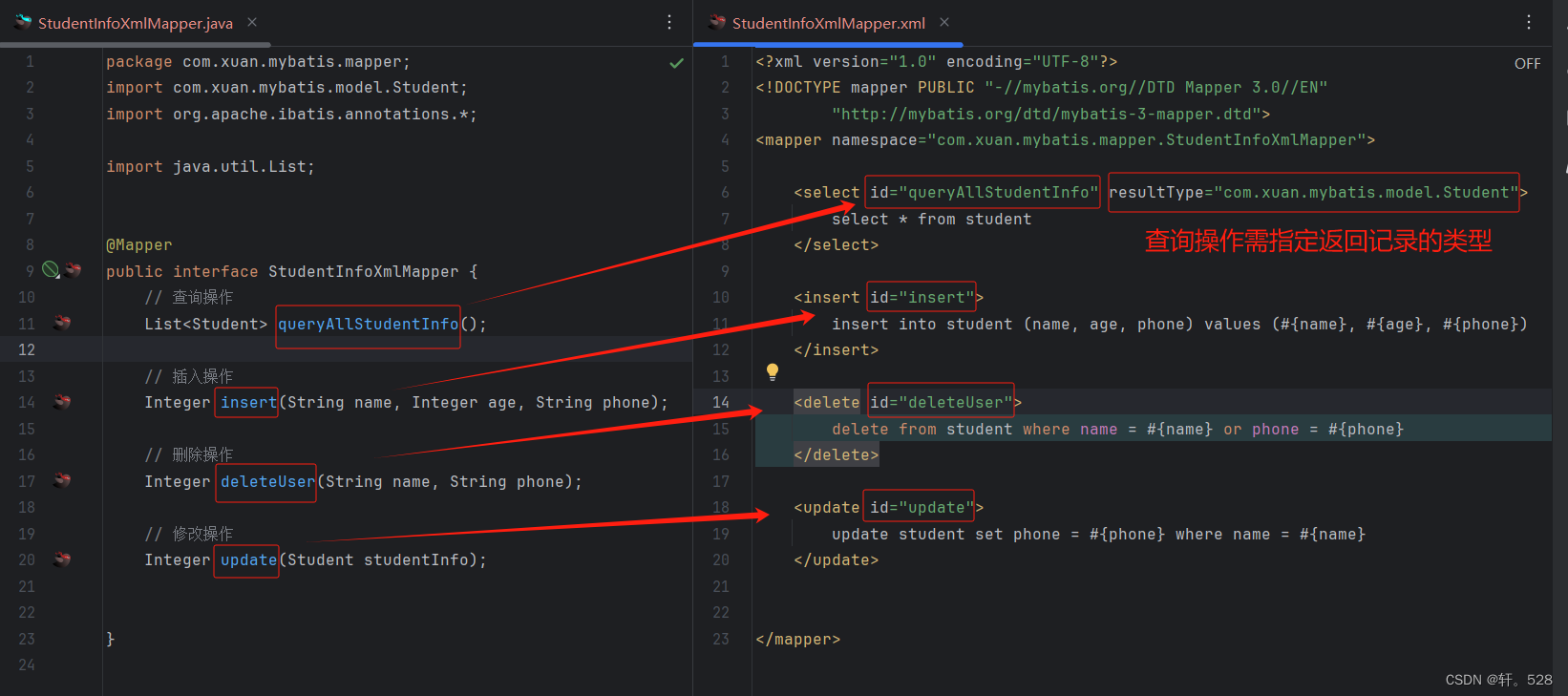Click the MyBatis file icon on XML tab
The height and width of the screenshot is (696, 1568).
(x=717, y=21)
